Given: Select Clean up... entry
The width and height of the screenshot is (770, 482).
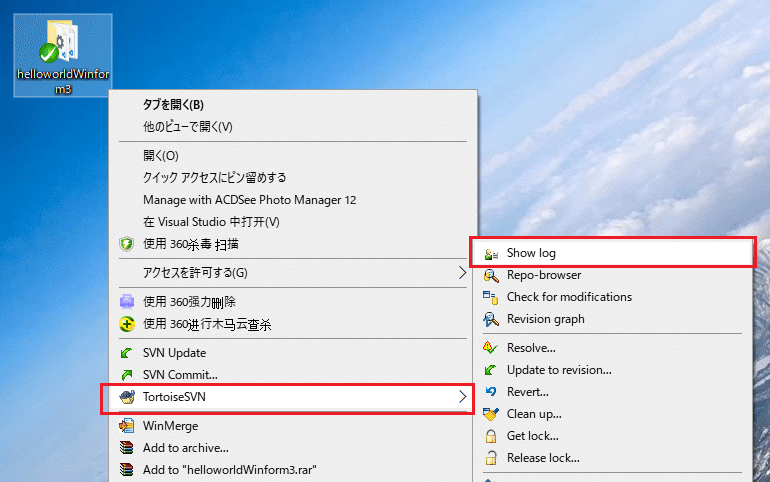Looking at the screenshot, I should click(534, 414).
